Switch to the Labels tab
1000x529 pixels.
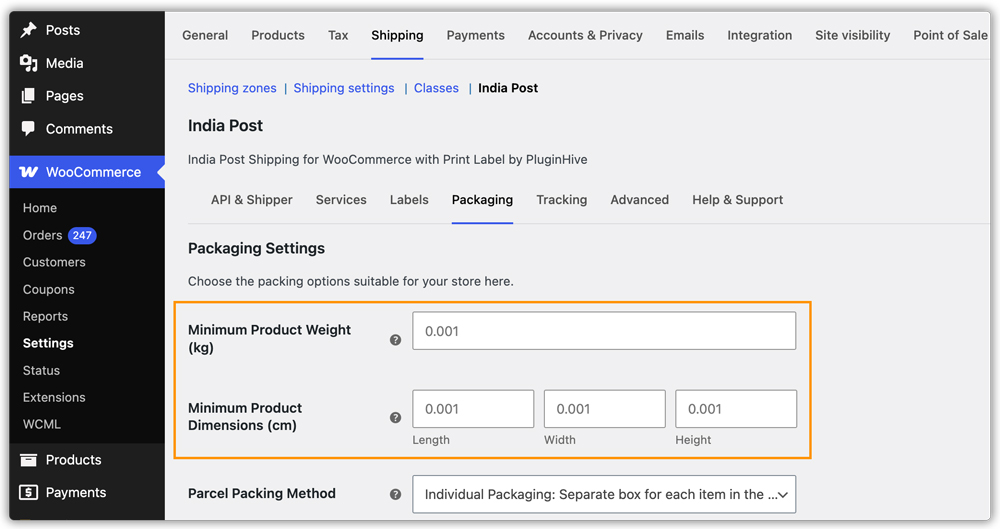[409, 200]
